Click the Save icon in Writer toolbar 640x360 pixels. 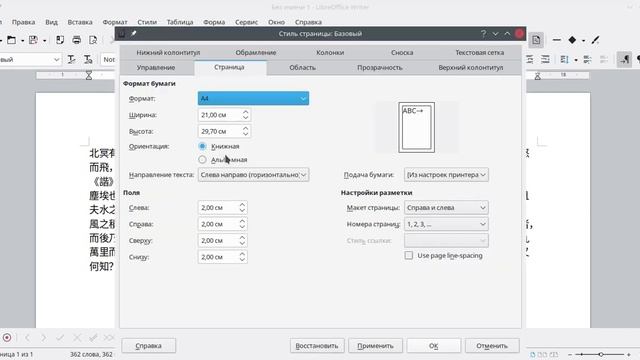click(x=33, y=40)
